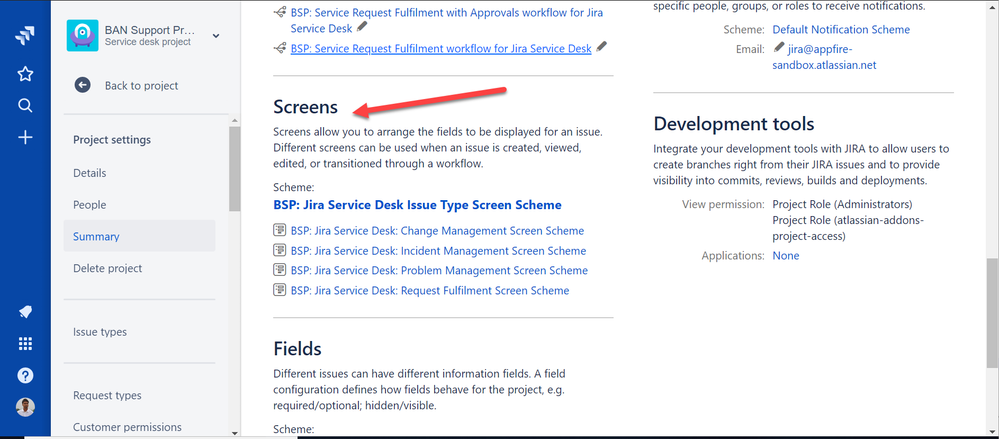Image resolution: width=999 pixels, height=439 pixels.
Task: Click Project Role (Administrators) text
Action: [842, 205]
